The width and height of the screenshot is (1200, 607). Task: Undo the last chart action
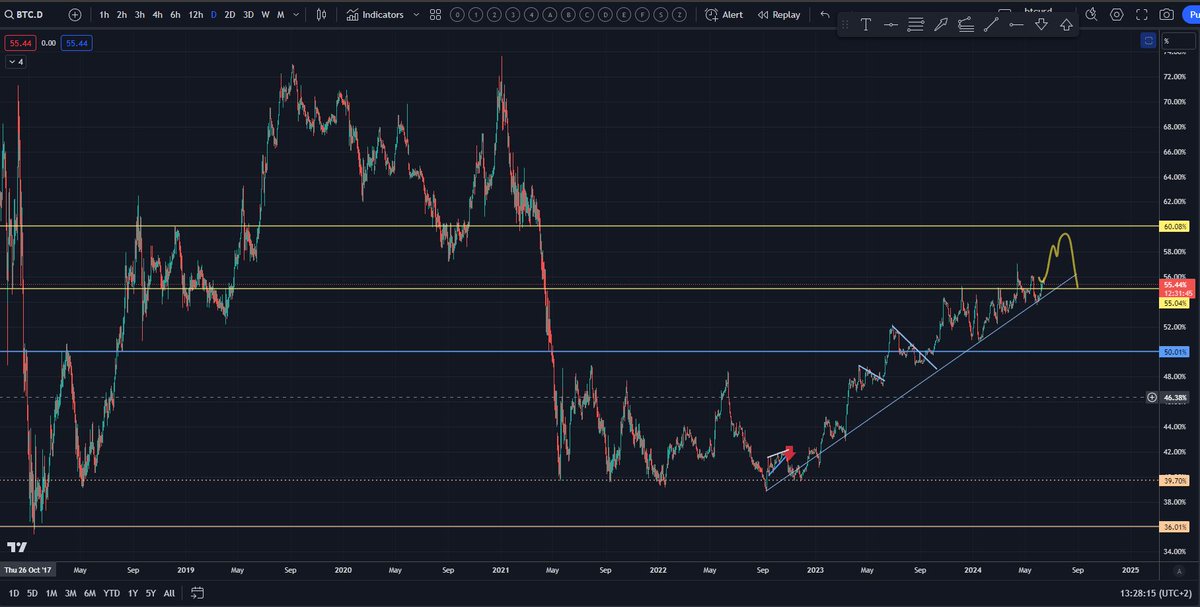coord(825,15)
